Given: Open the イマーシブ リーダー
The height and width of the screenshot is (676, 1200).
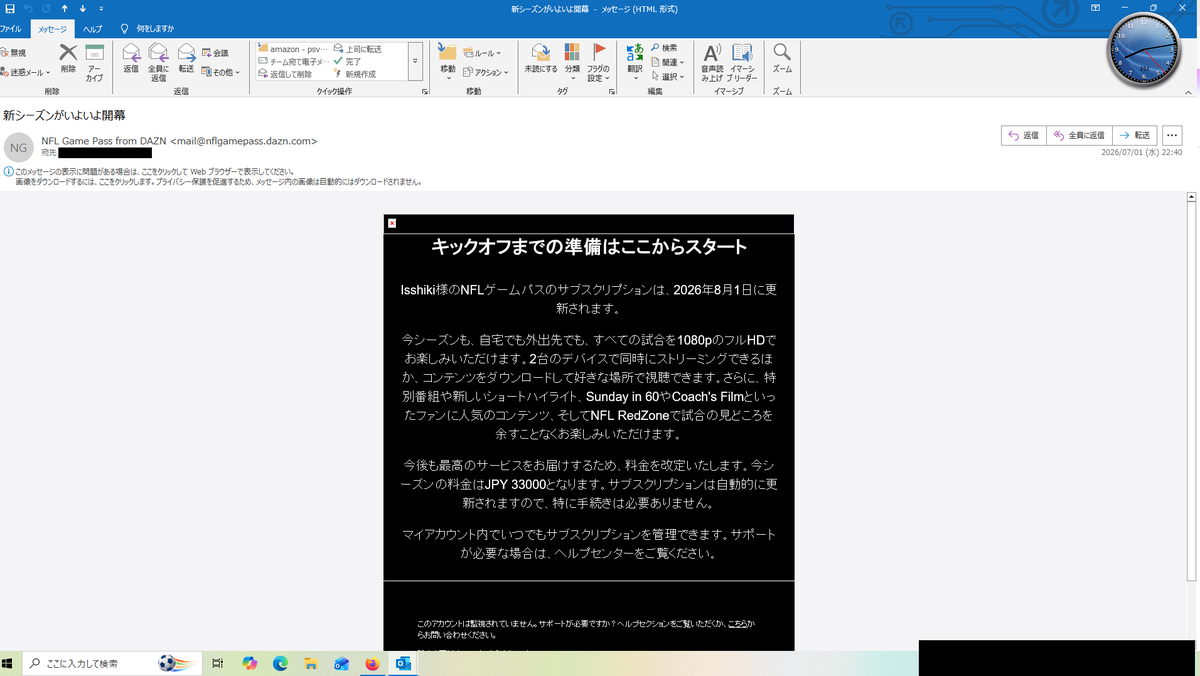Looking at the screenshot, I should 742,62.
